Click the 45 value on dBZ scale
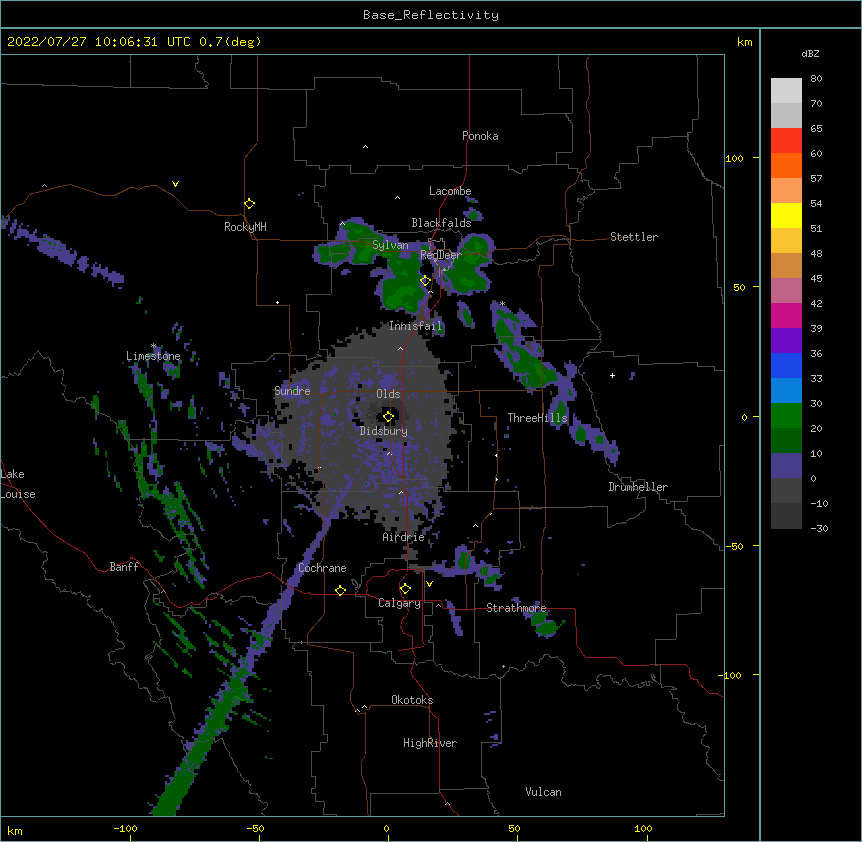The height and width of the screenshot is (842, 862). (x=816, y=278)
